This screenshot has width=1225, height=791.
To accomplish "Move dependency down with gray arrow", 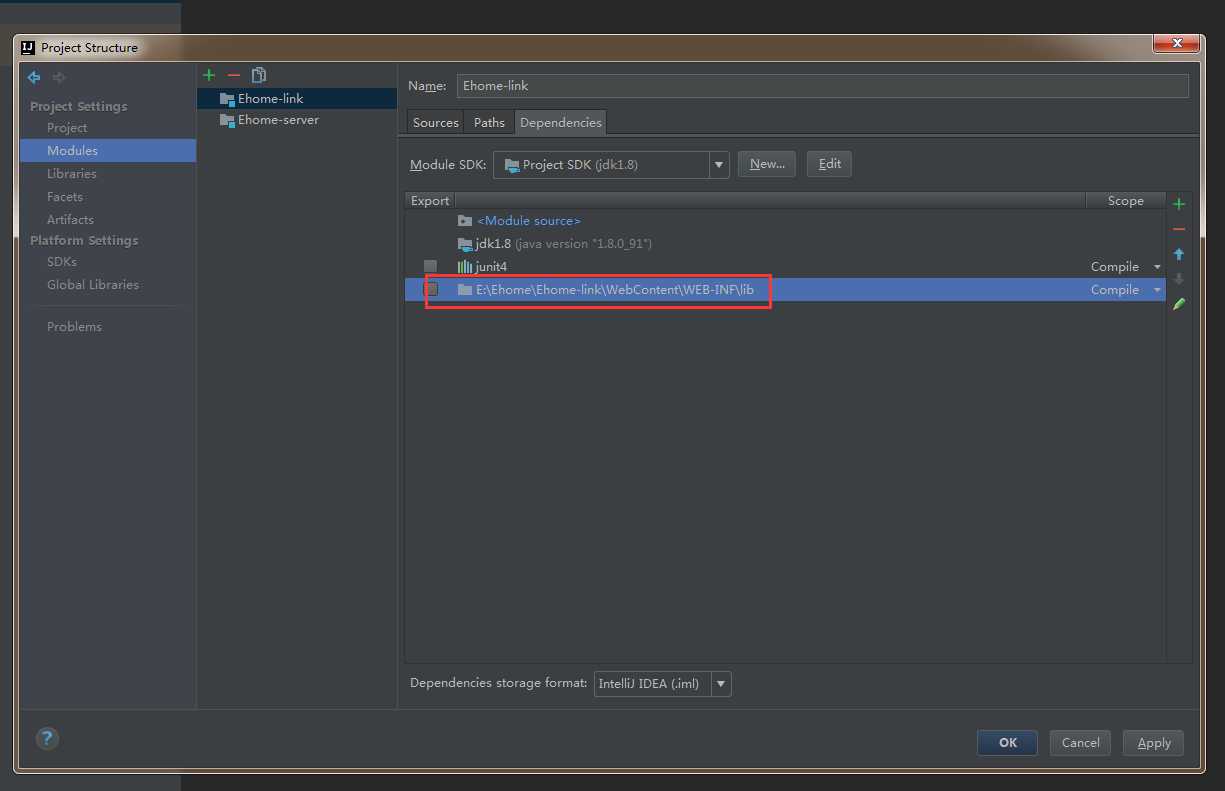I will tap(1179, 279).
